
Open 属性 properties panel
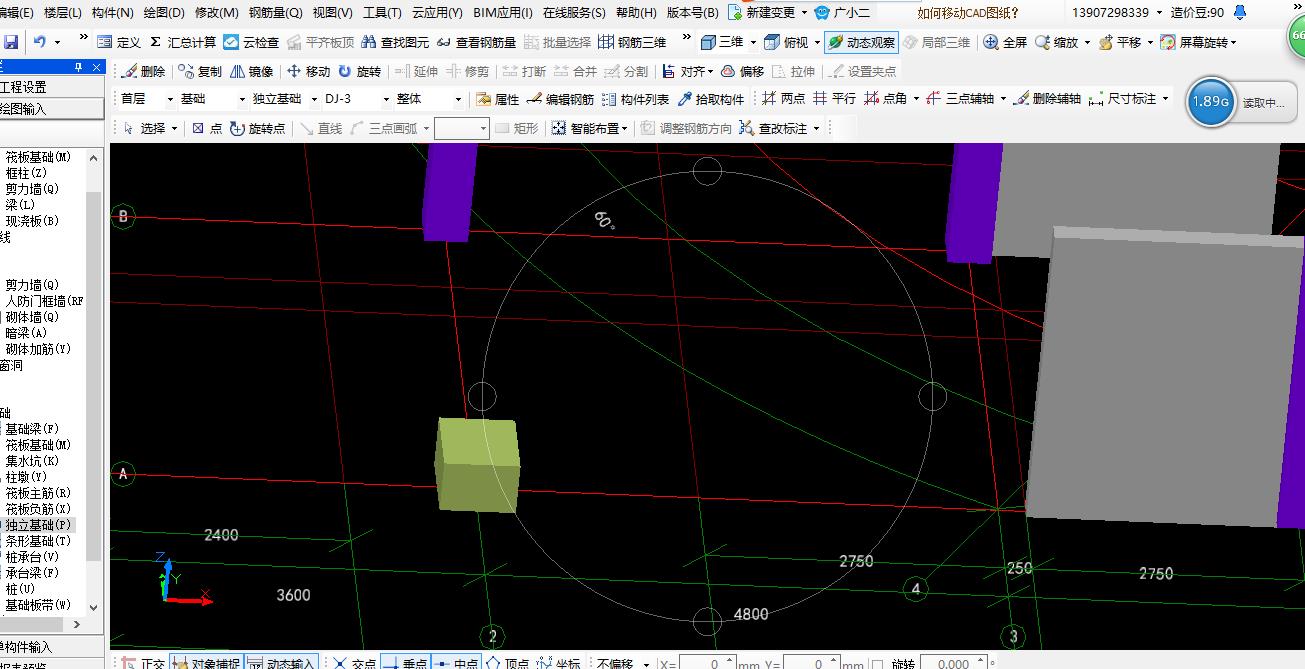point(497,99)
